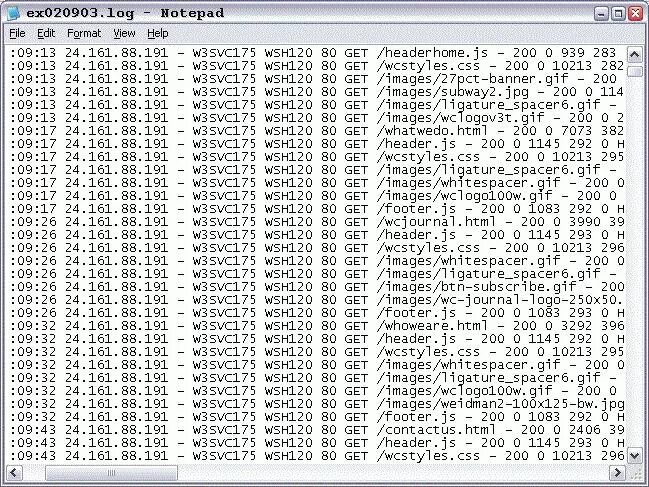Click the /images/wclogov3t.gif log entry
649x487 pixels.
point(317,118)
